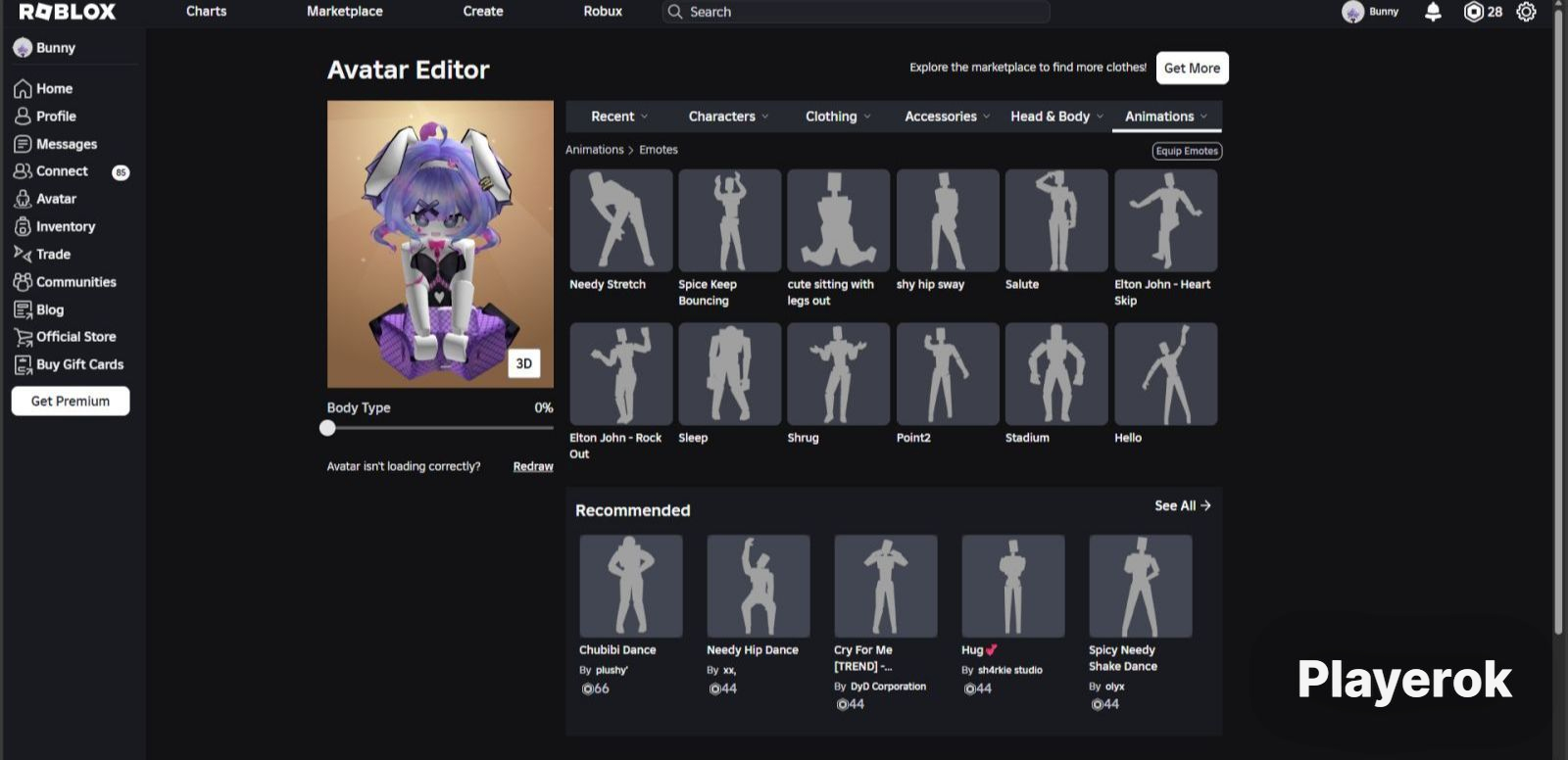Click the Home sidebar icon
The height and width of the screenshot is (760, 1568).
(23, 89)
